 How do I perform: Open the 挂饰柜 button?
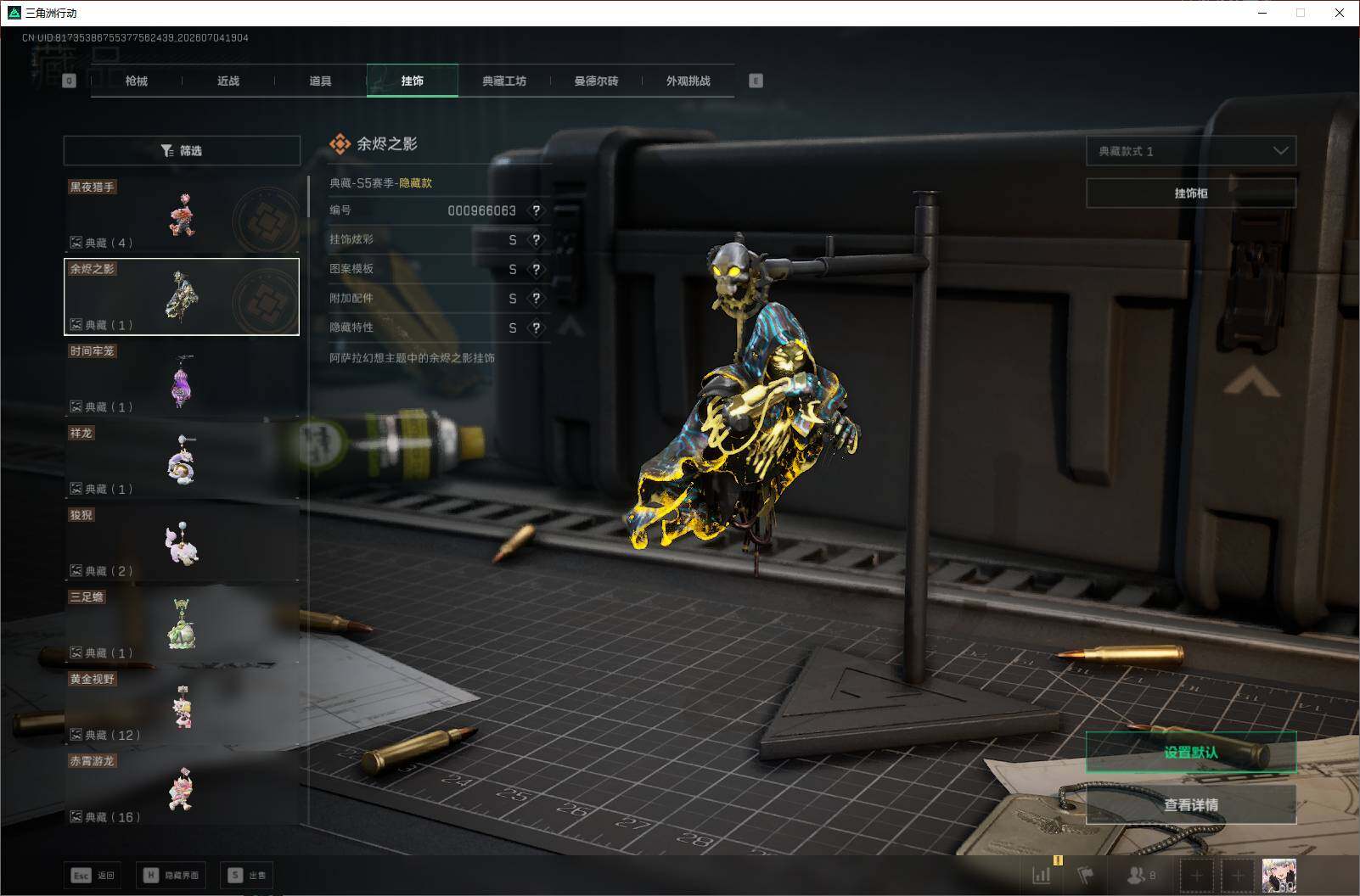tap(1191, 193)
